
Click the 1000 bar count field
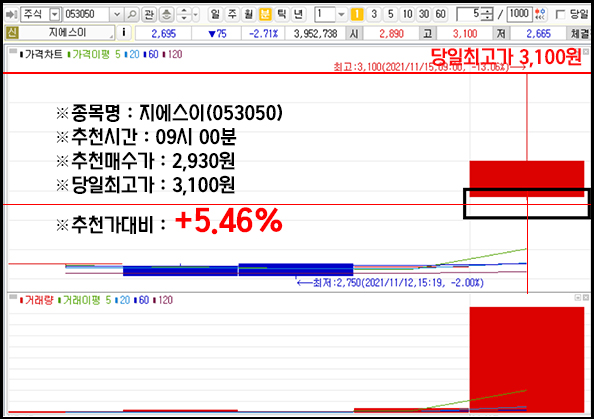[x=519, y=15]
